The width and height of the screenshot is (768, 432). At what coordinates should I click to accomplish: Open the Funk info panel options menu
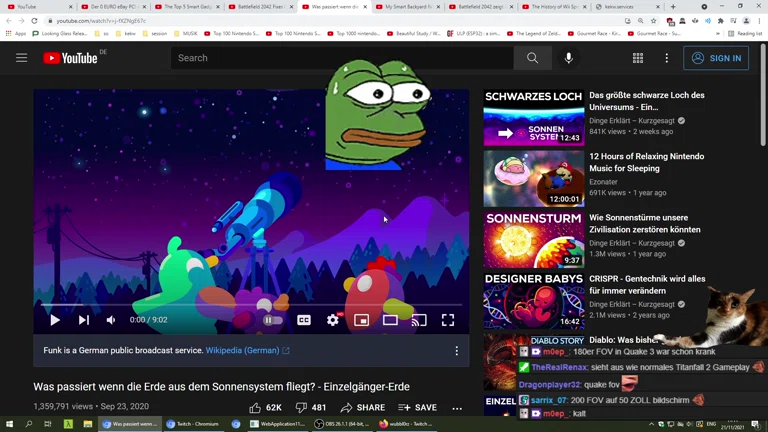tap(456, 350)
